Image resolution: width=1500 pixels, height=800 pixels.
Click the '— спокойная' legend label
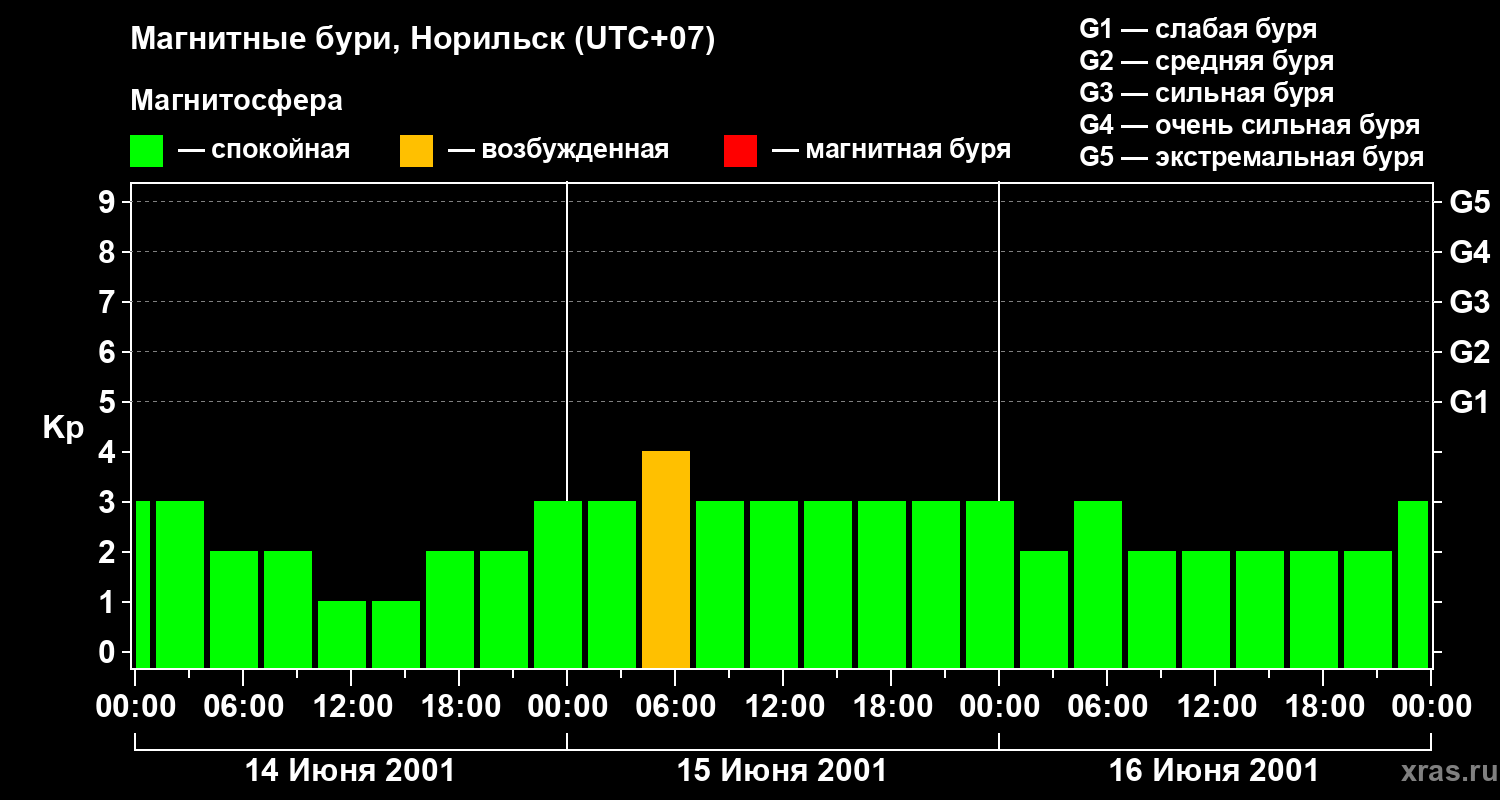click(x=264, y=150)
